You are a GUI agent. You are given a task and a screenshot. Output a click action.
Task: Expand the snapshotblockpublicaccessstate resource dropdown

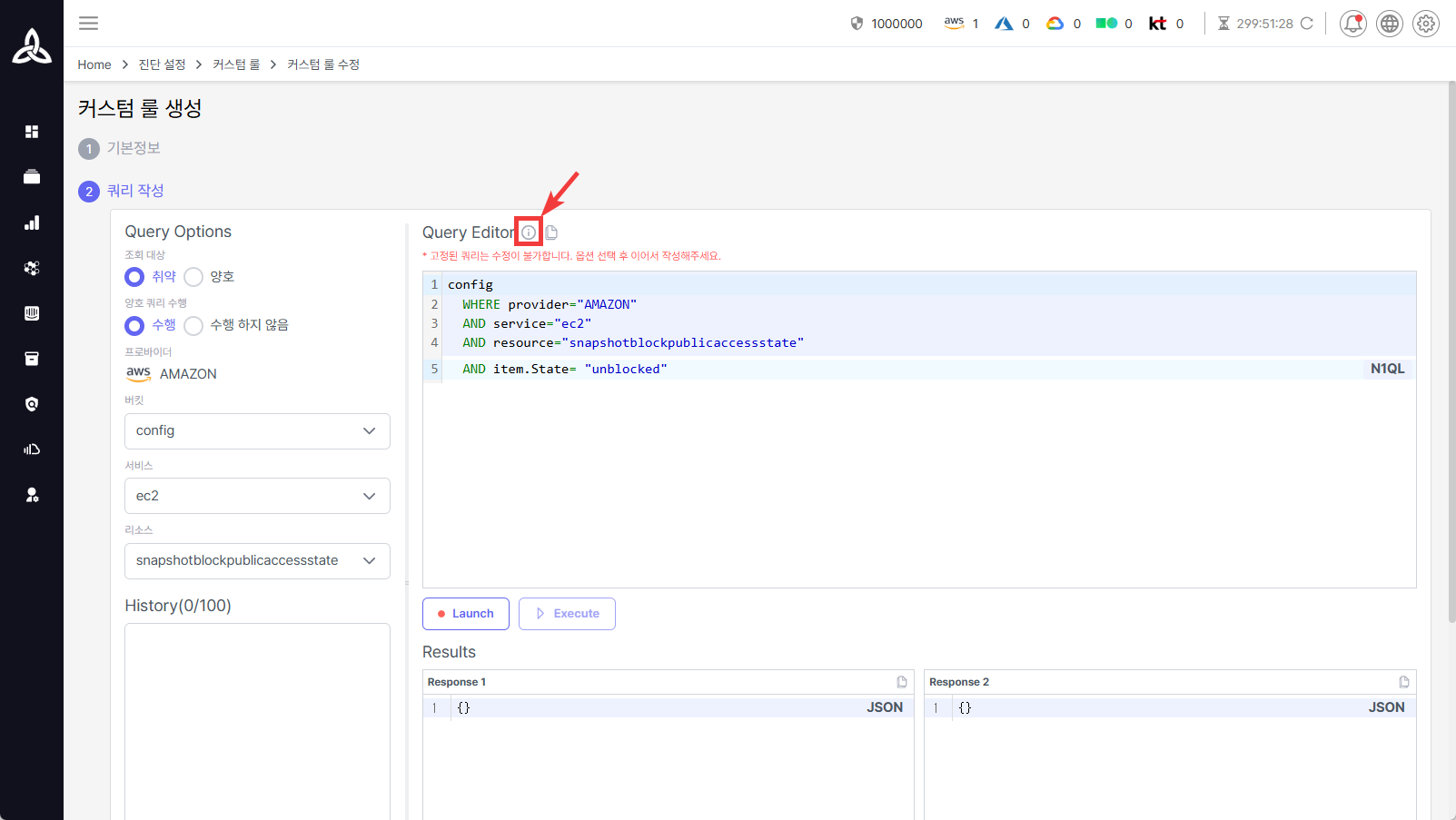[x=257, y=561]
